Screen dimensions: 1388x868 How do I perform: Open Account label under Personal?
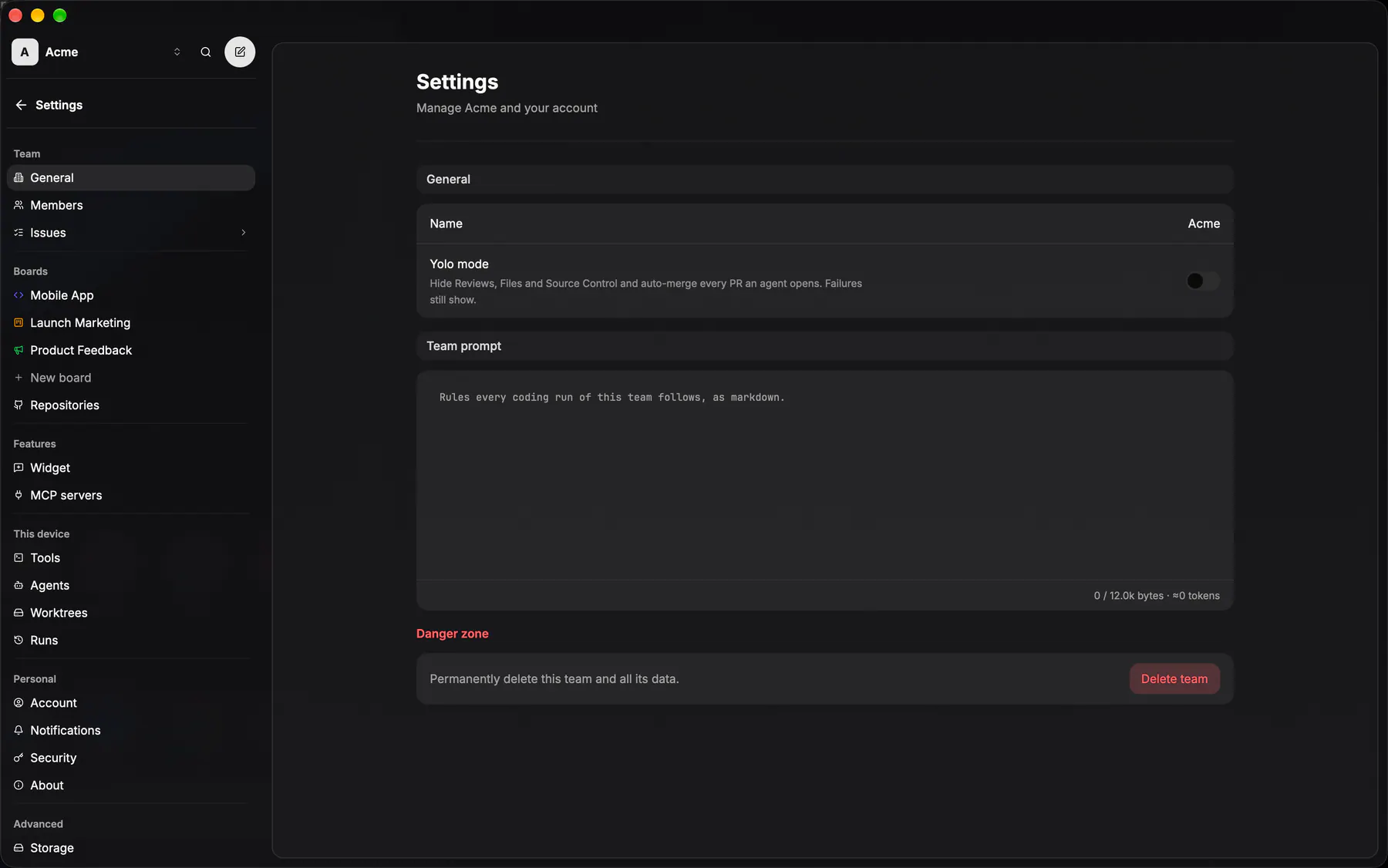point(54,703)
